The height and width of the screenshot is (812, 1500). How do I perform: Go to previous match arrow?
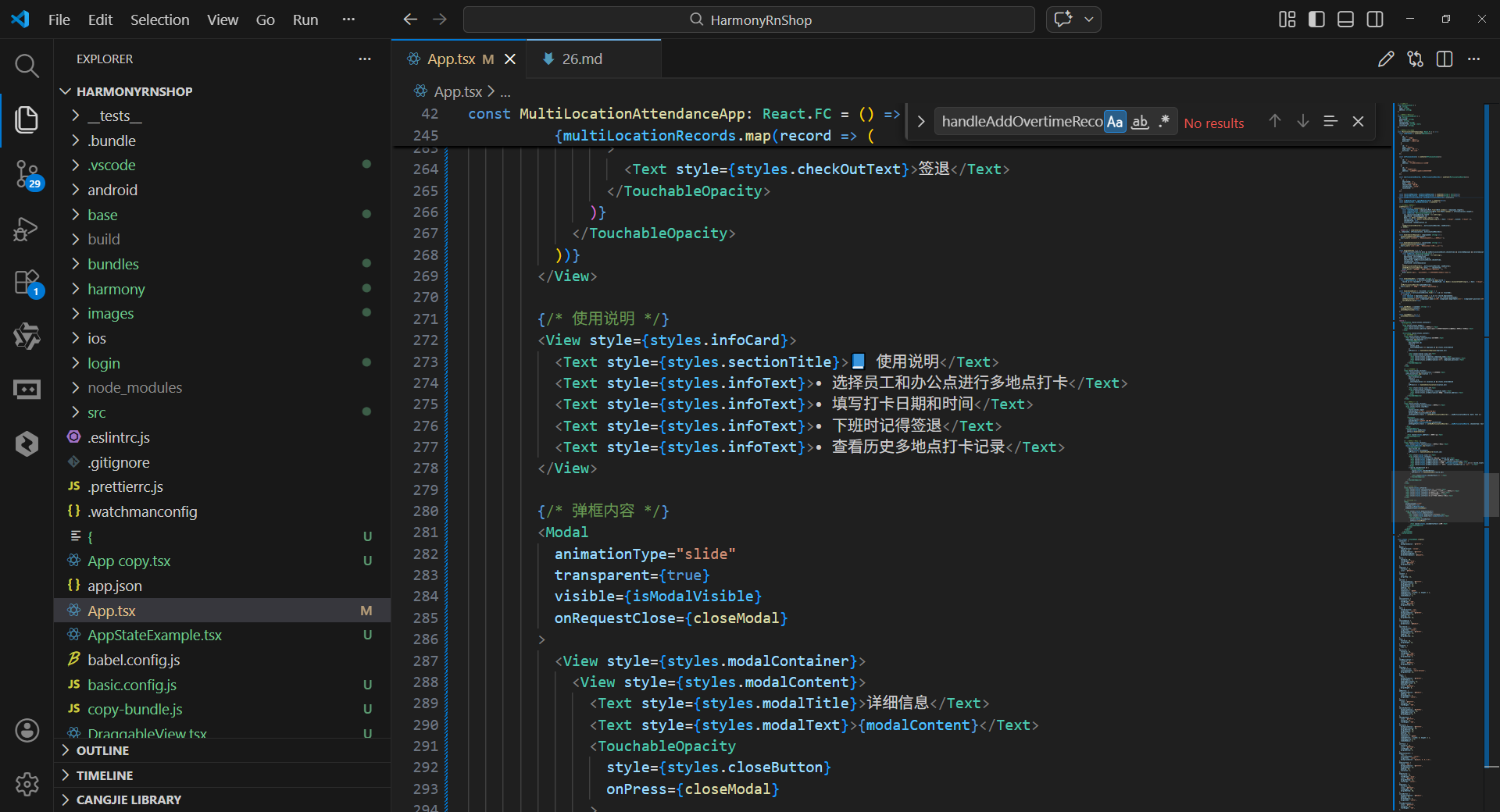[x=1275, y=121]
